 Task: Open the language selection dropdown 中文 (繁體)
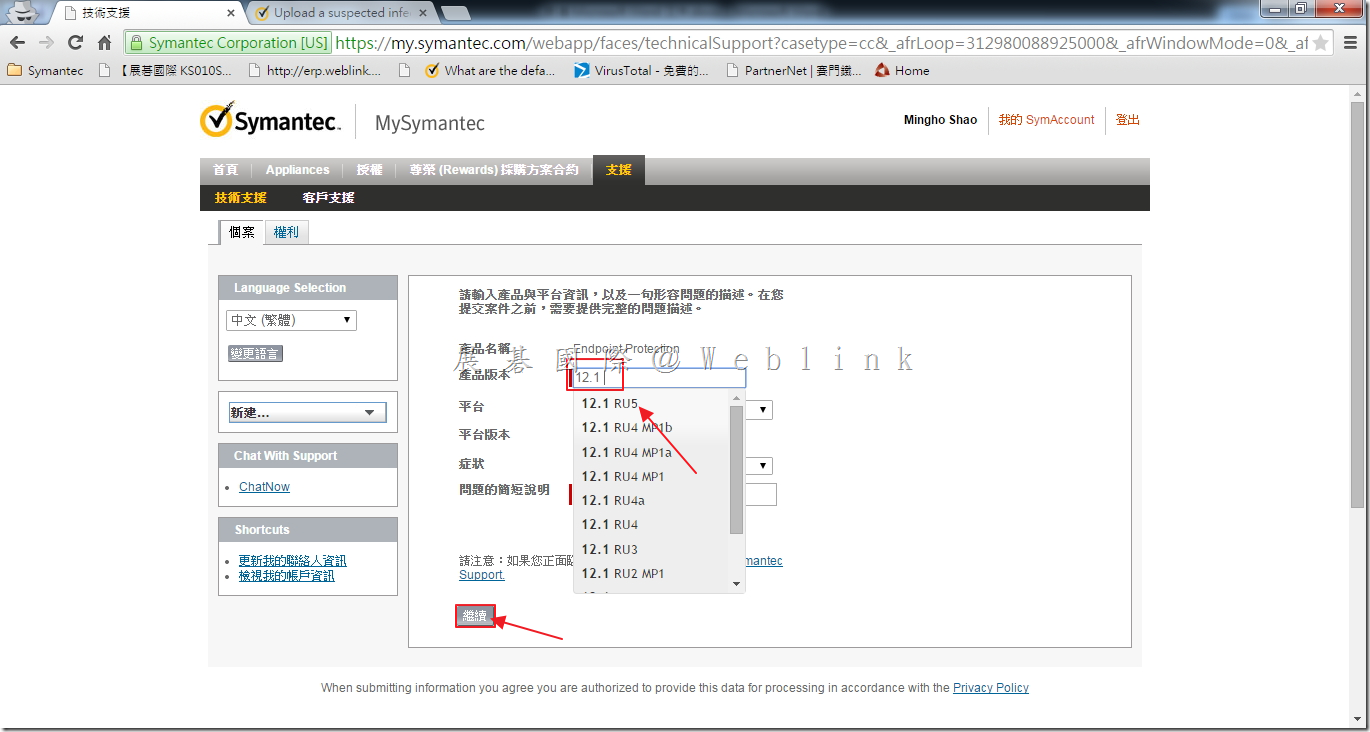[x=291, y=321]
